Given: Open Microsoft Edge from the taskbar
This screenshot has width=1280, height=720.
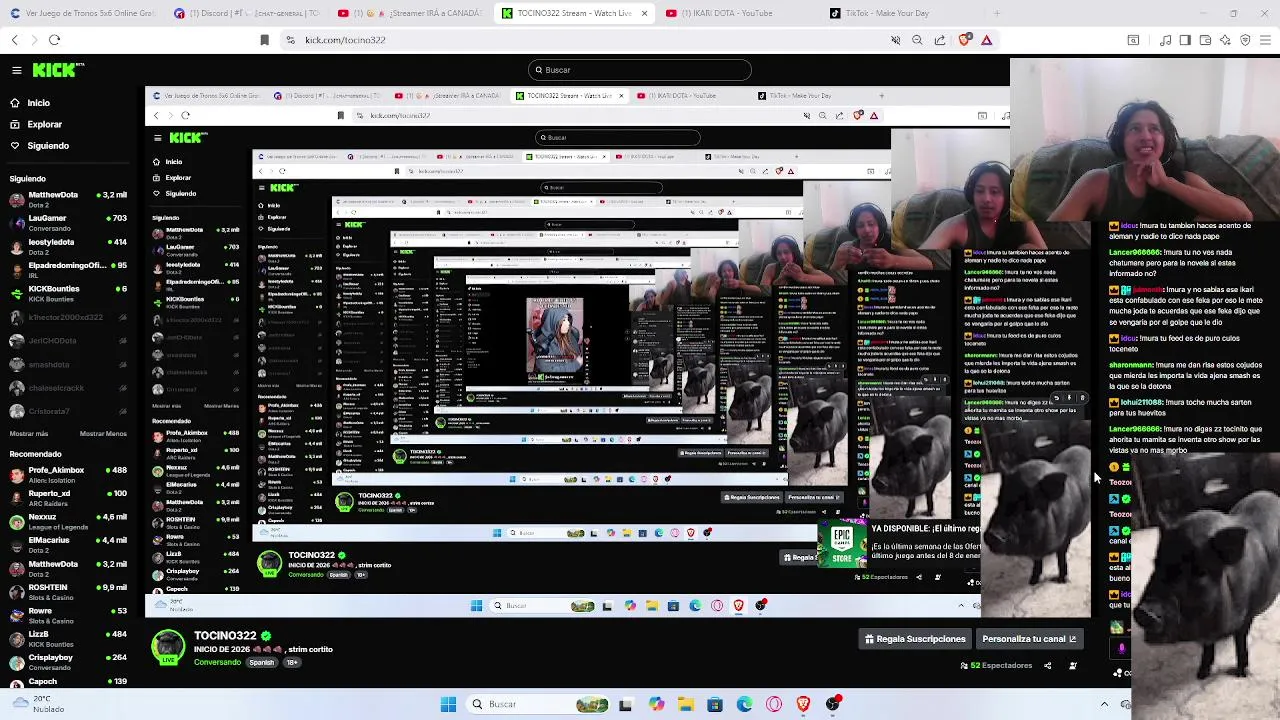Looking at the screenshot, I should coord(744,704).
